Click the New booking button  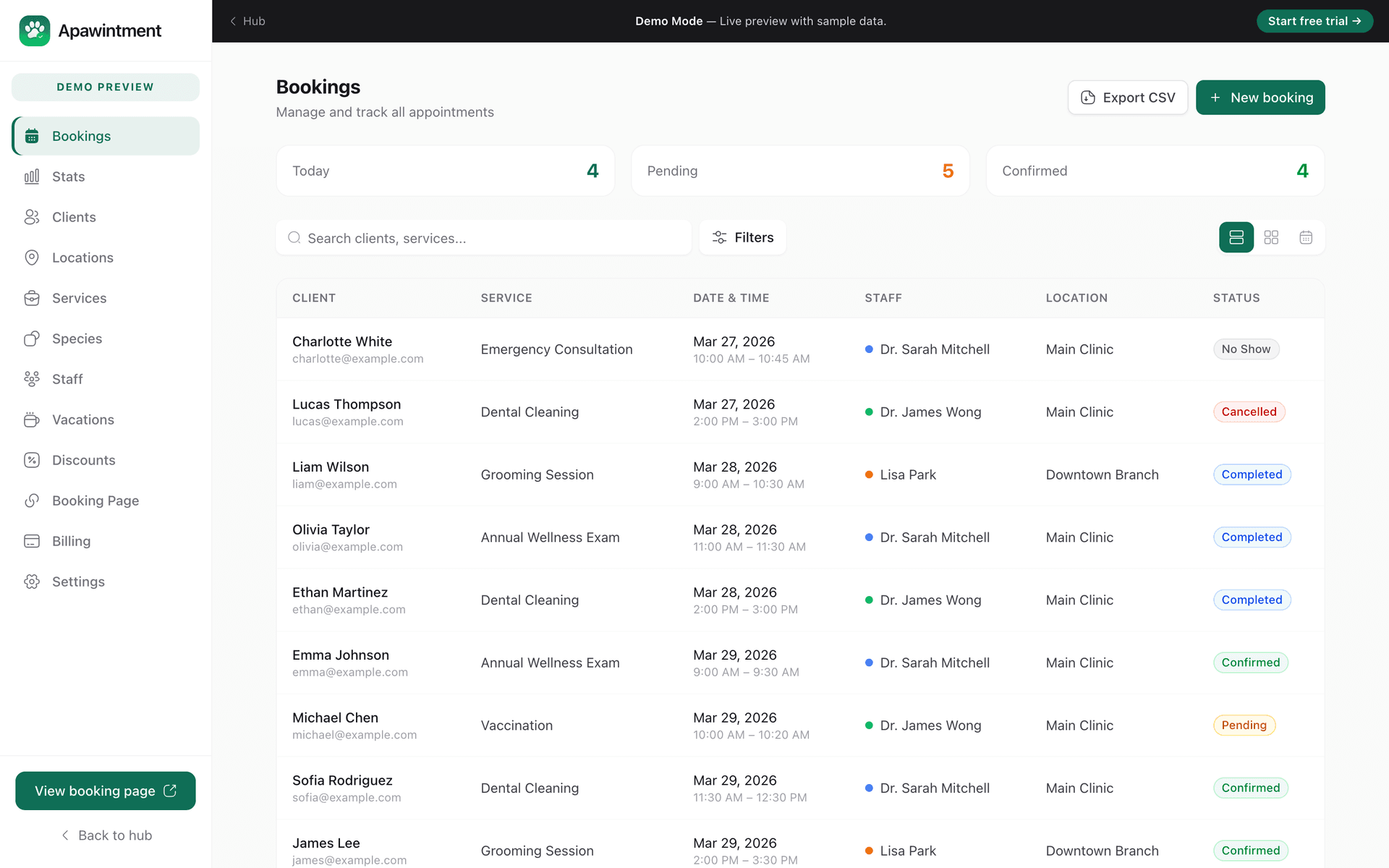1260,97
